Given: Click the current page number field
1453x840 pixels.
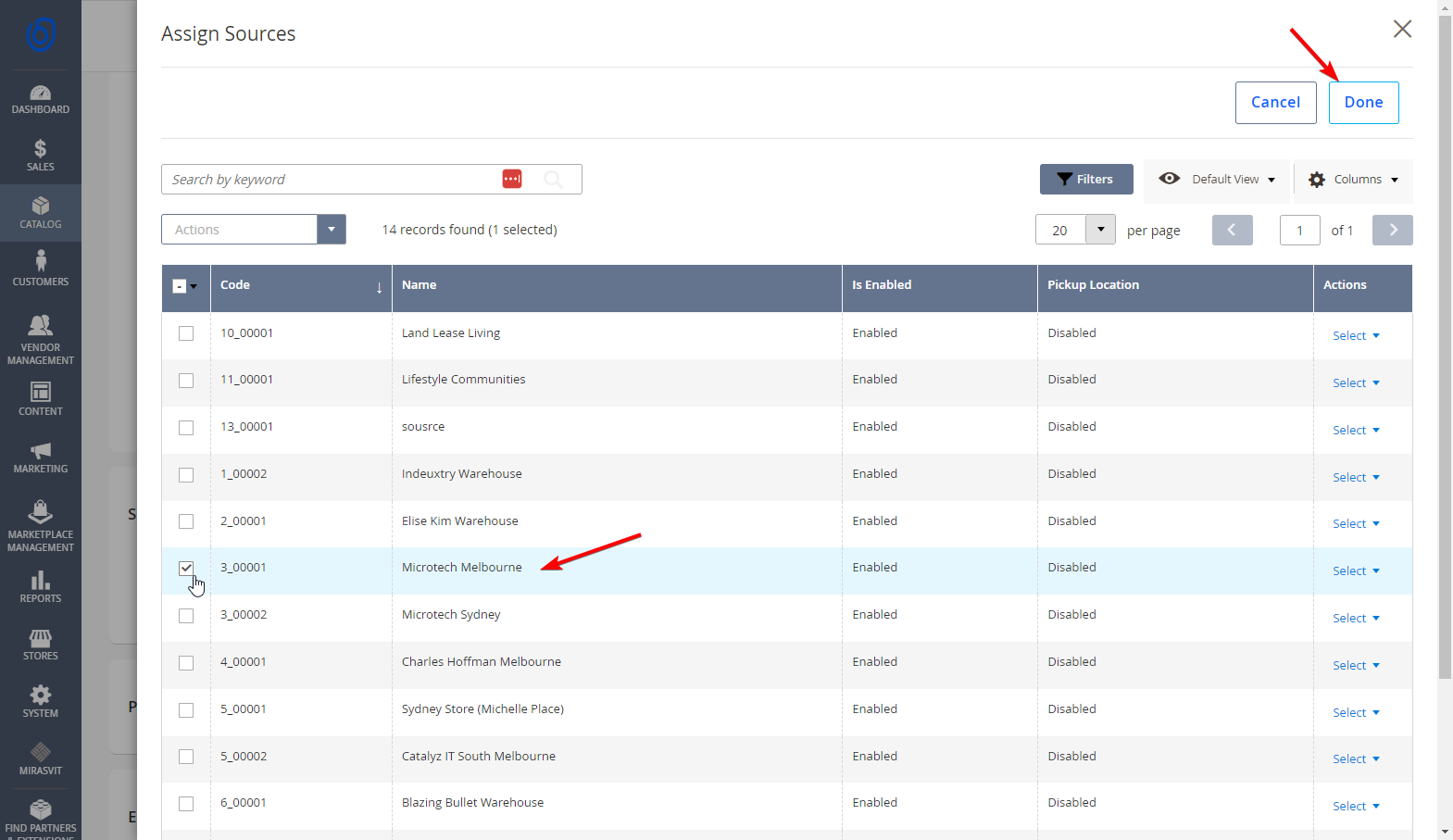Looking at the screenshot, I should point(1299,230).
